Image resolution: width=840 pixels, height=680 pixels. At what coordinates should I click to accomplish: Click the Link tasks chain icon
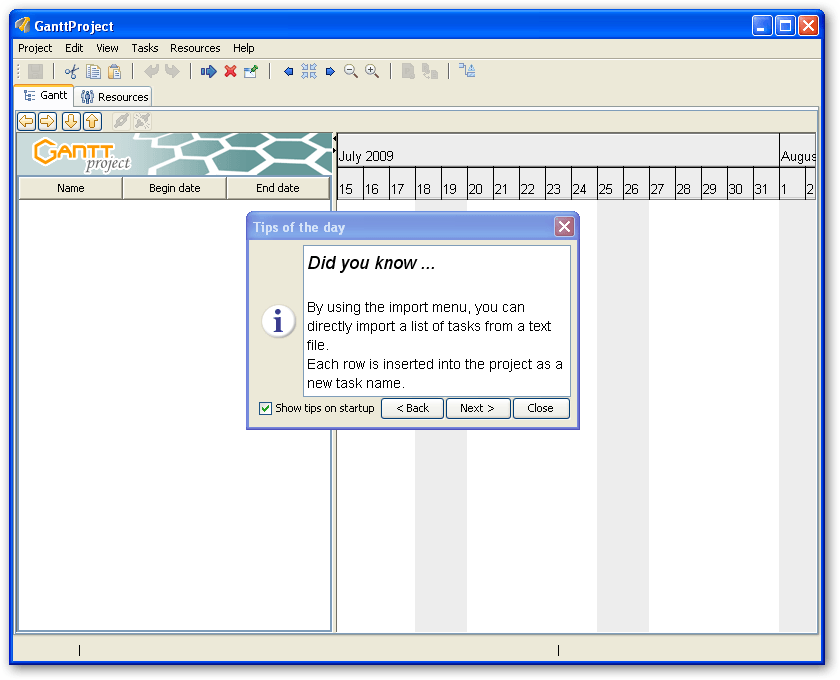coord(122,121)
